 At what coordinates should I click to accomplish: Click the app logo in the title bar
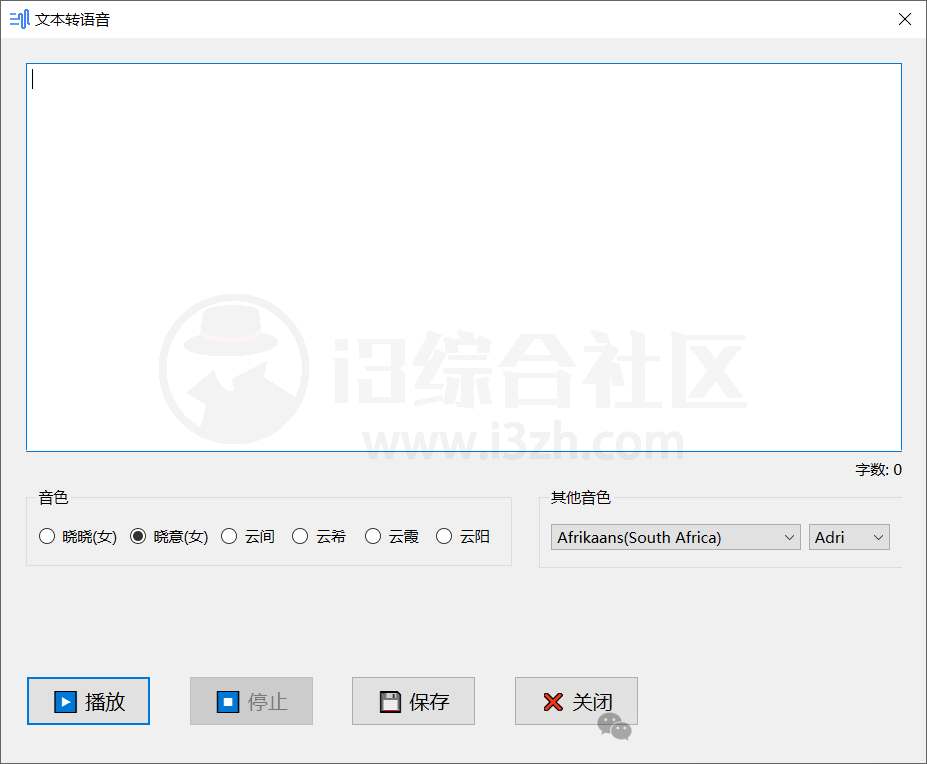pos(19,18)
